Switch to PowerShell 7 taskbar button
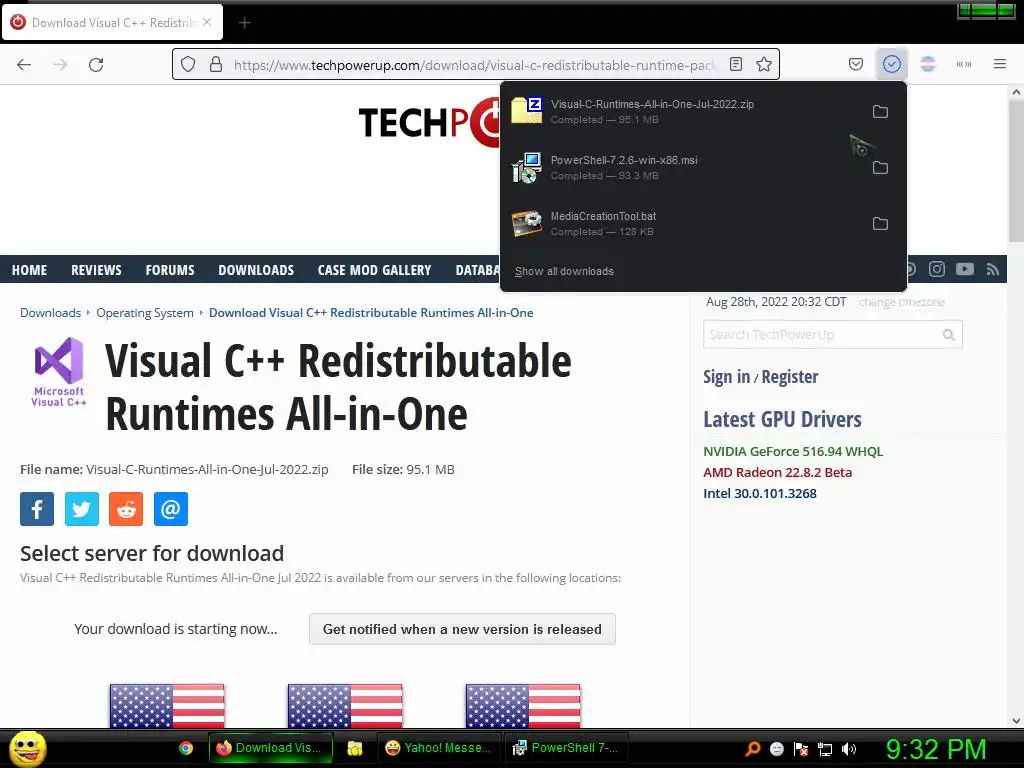This screenshot has height=768, width=1024. [566, 748]
